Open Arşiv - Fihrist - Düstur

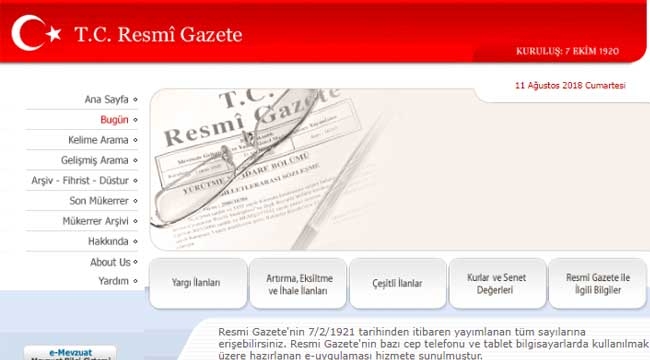[x=80, y=180]
